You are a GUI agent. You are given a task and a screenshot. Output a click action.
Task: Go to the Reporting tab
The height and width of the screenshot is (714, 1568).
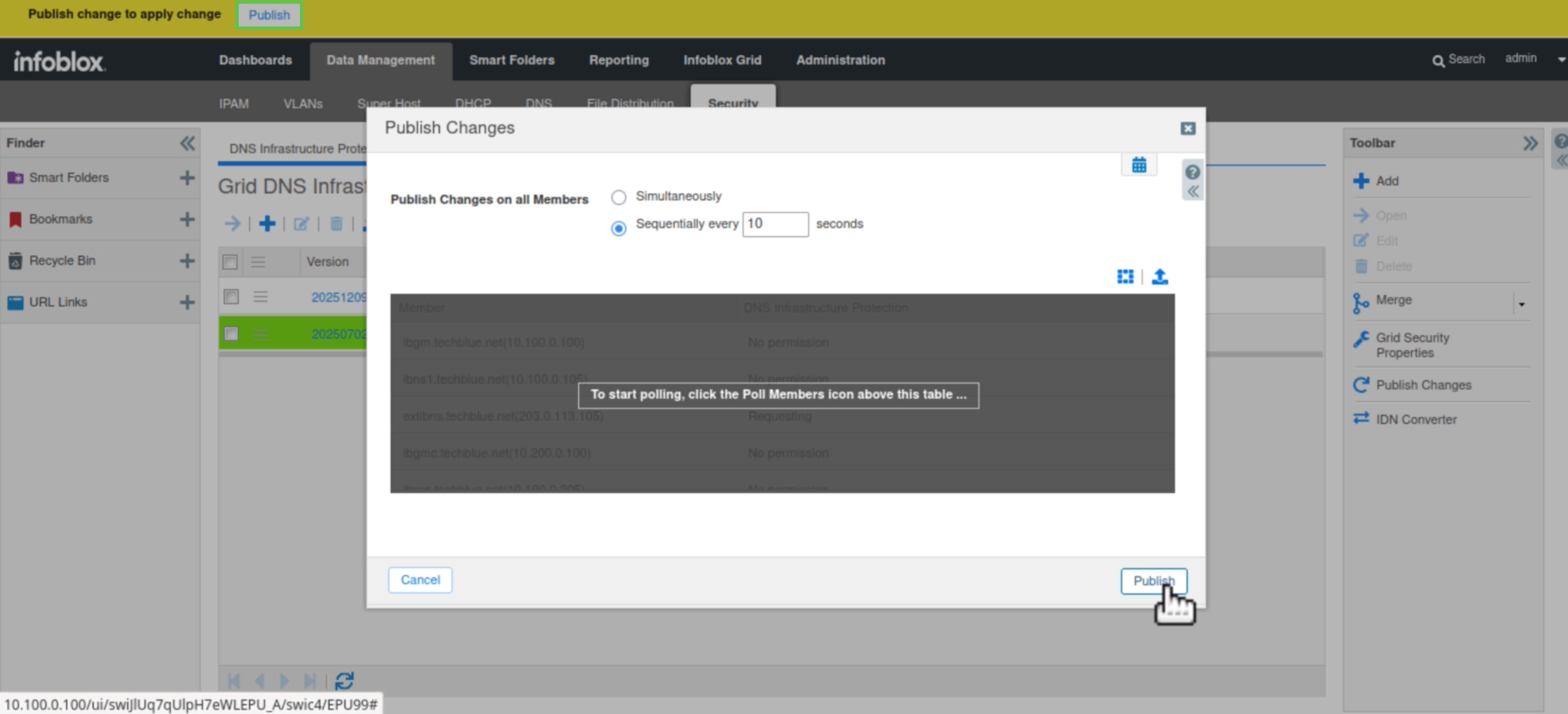[618, 60]
